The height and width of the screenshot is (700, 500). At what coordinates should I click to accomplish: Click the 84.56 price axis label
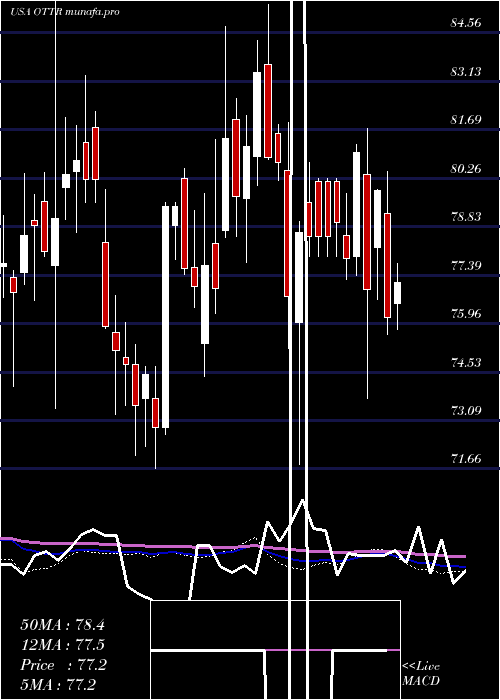(x=466, y=23)
